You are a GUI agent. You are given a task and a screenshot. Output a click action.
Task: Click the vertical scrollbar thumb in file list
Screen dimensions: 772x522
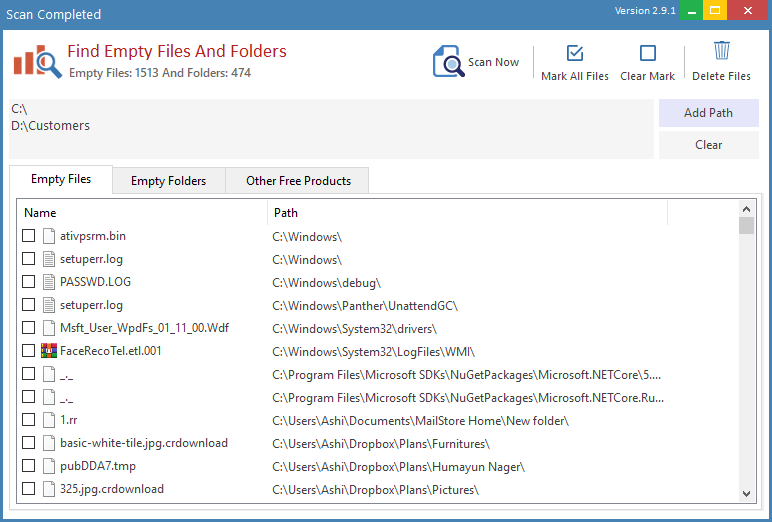pos(746,226)
